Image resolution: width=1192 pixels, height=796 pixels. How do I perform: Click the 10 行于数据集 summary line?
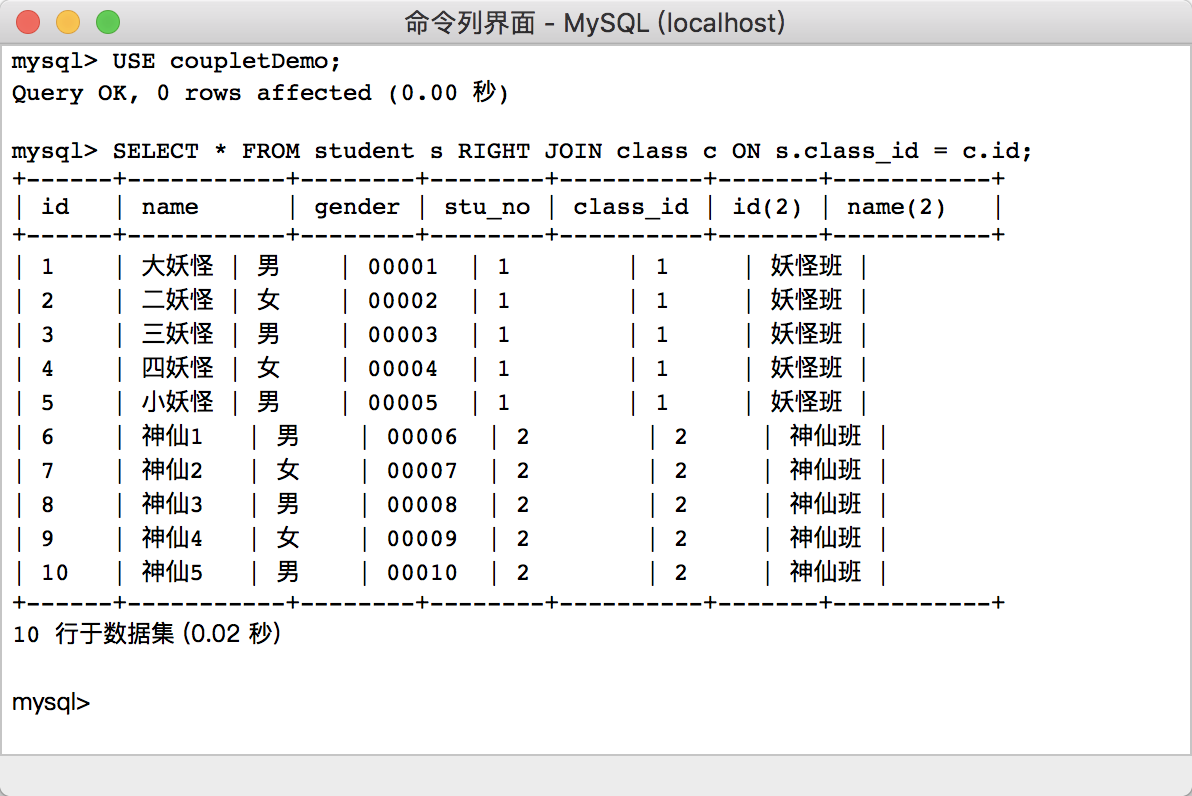coord(146,634)
